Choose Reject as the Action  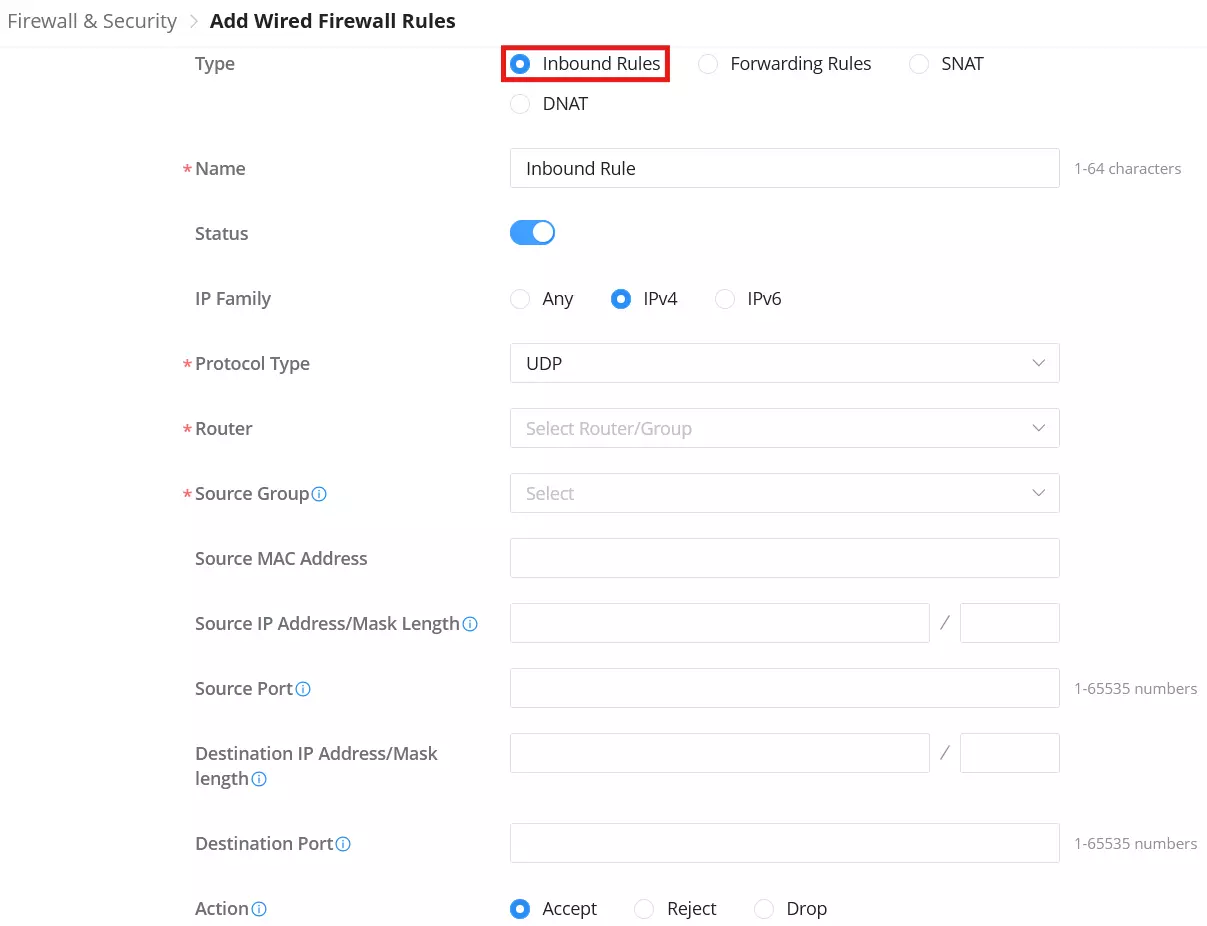pyautogui.click(x=676, y=909)
